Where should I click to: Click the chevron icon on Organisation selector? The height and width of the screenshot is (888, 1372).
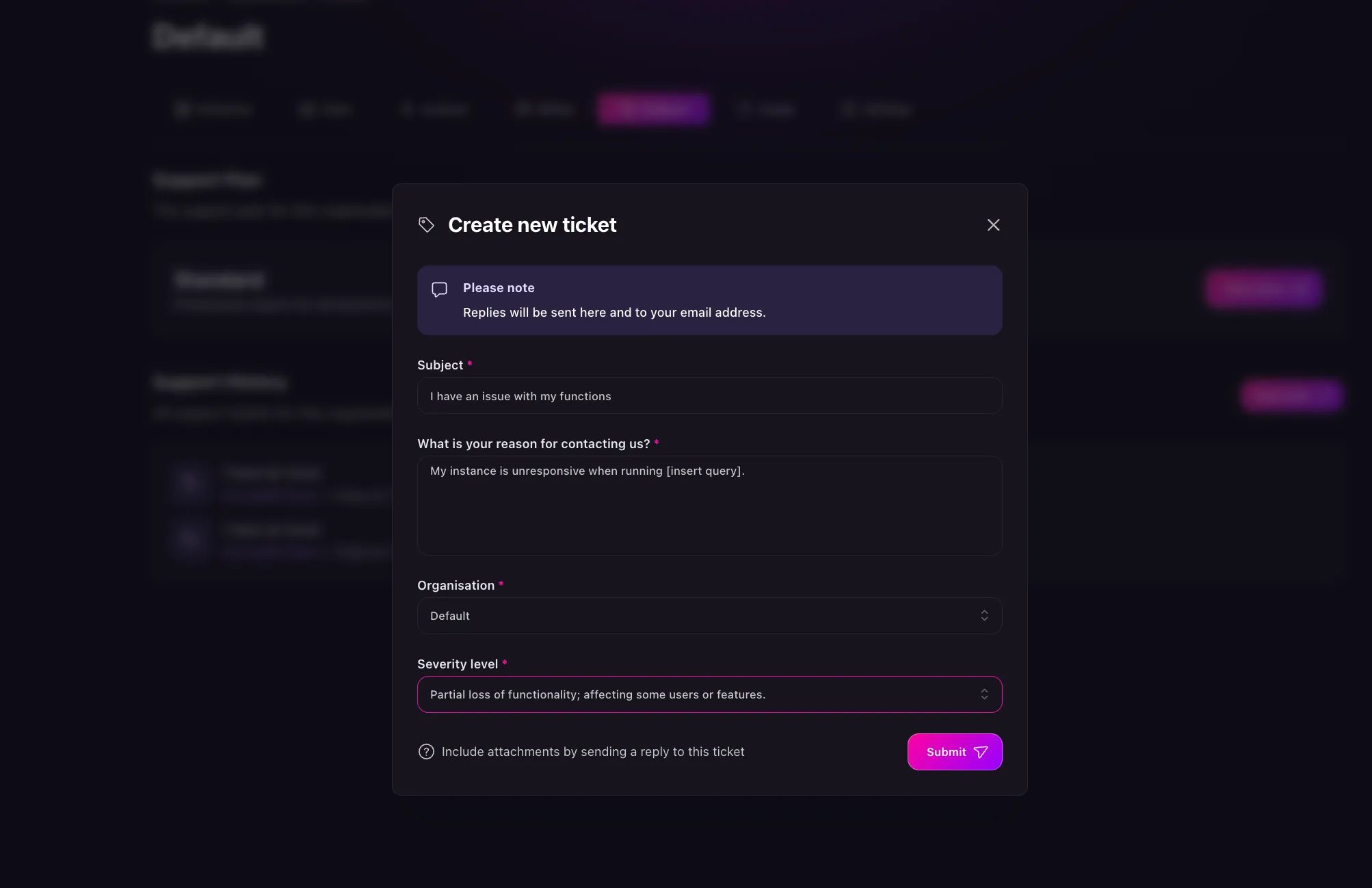coord(984,615)
